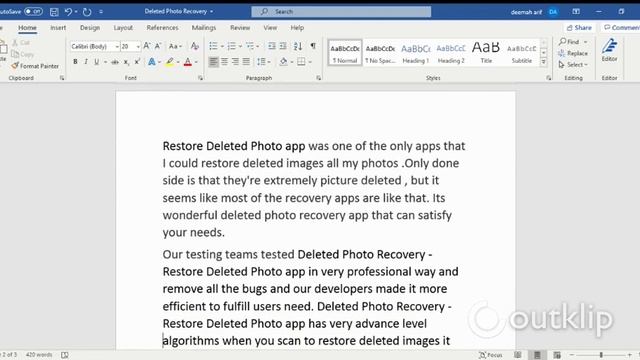The image size is (640, 360).
Task: Toggle Underline formatting
Action: pyautogui.click(x=97, y=62)
